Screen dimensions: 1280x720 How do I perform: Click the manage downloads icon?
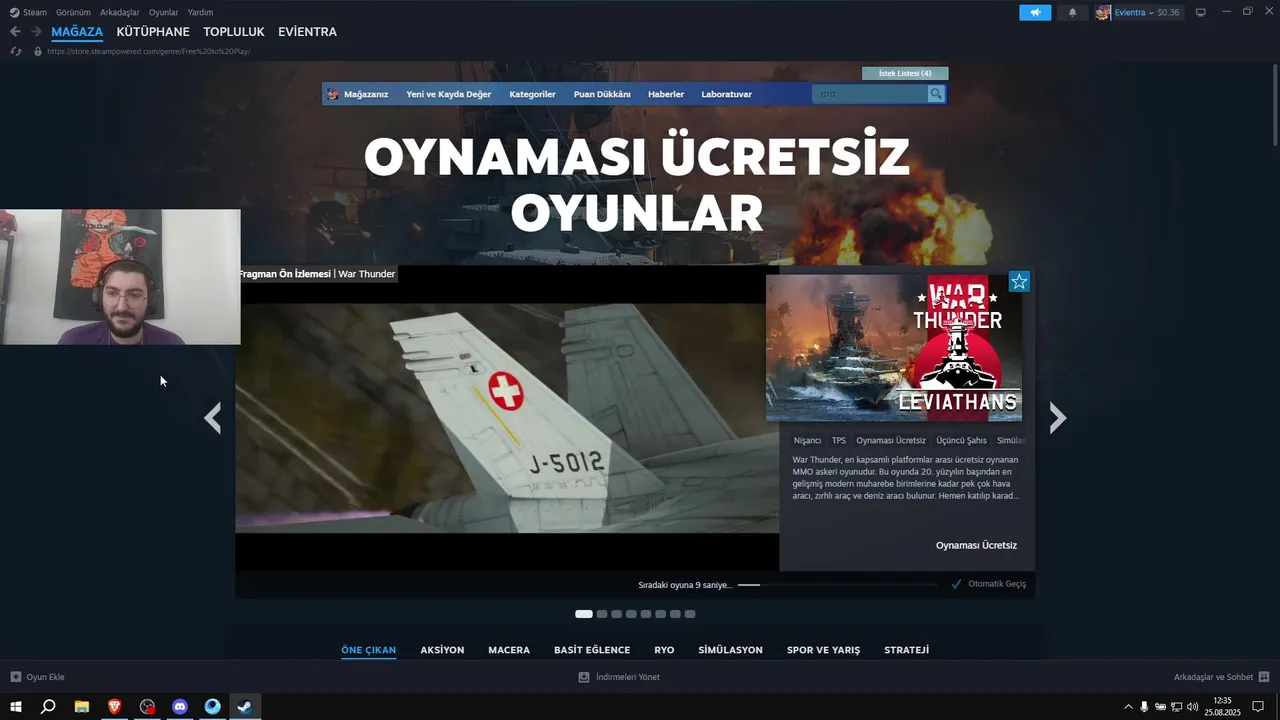[584, 677]
